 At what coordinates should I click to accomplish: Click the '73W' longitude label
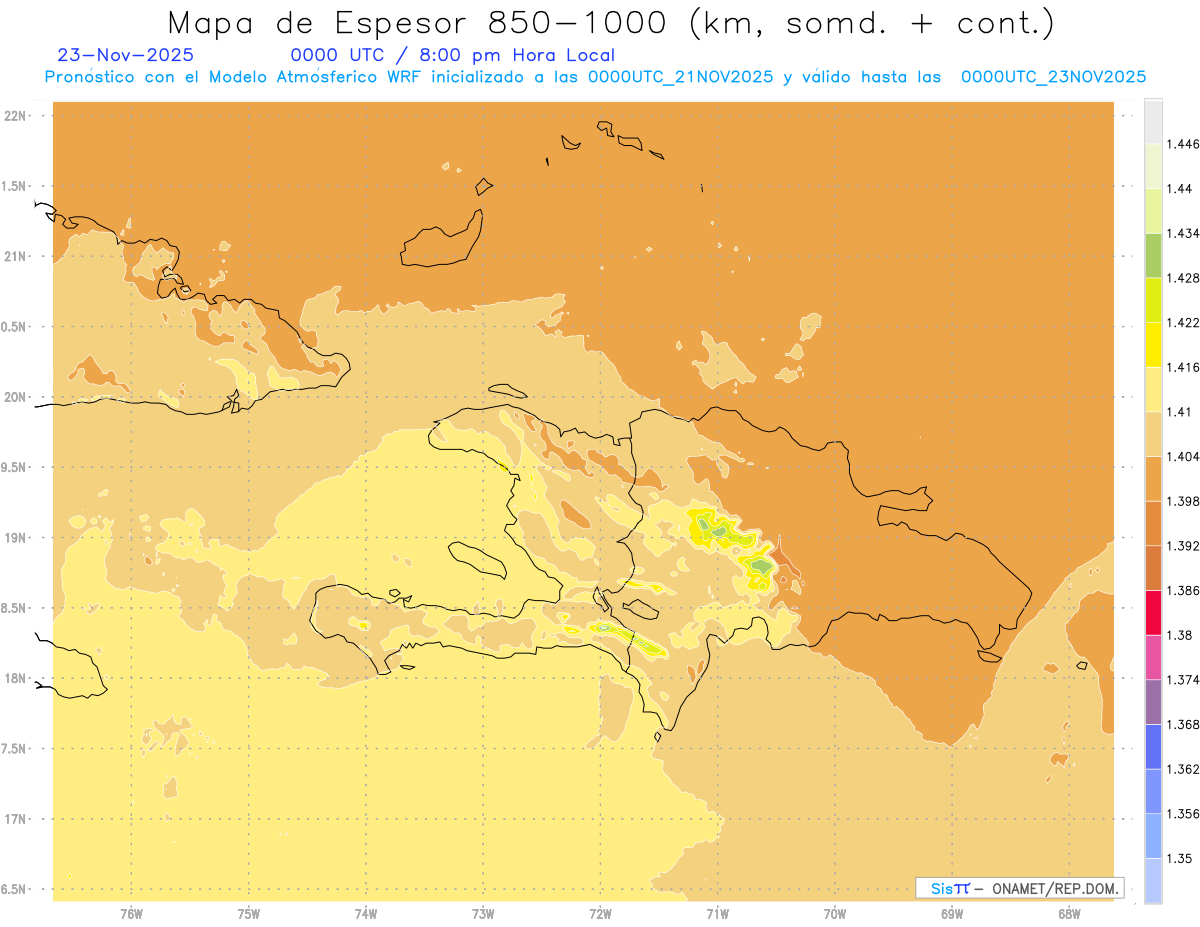[x=483, y=913]
